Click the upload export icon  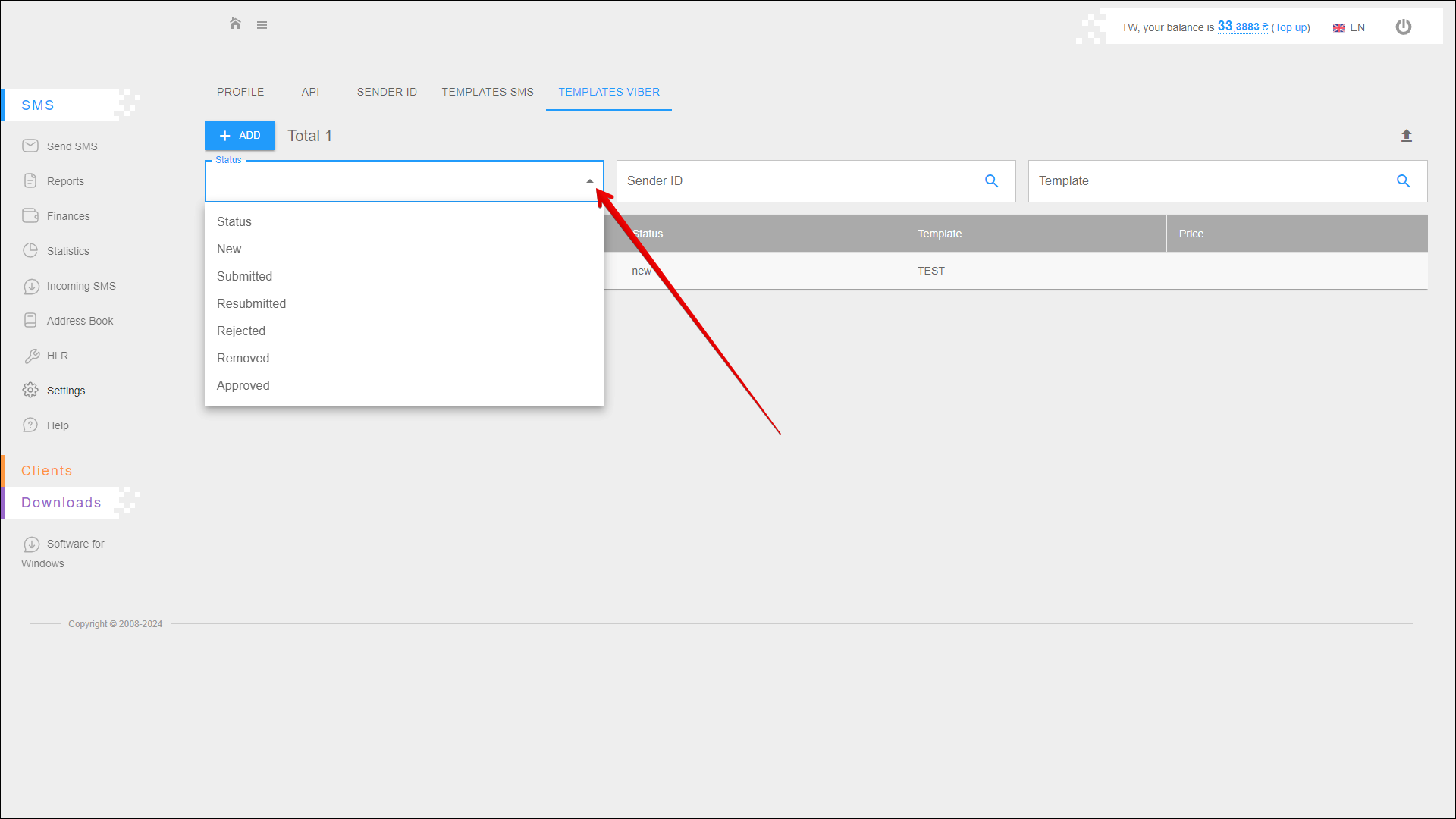[x=1406, y=136]
